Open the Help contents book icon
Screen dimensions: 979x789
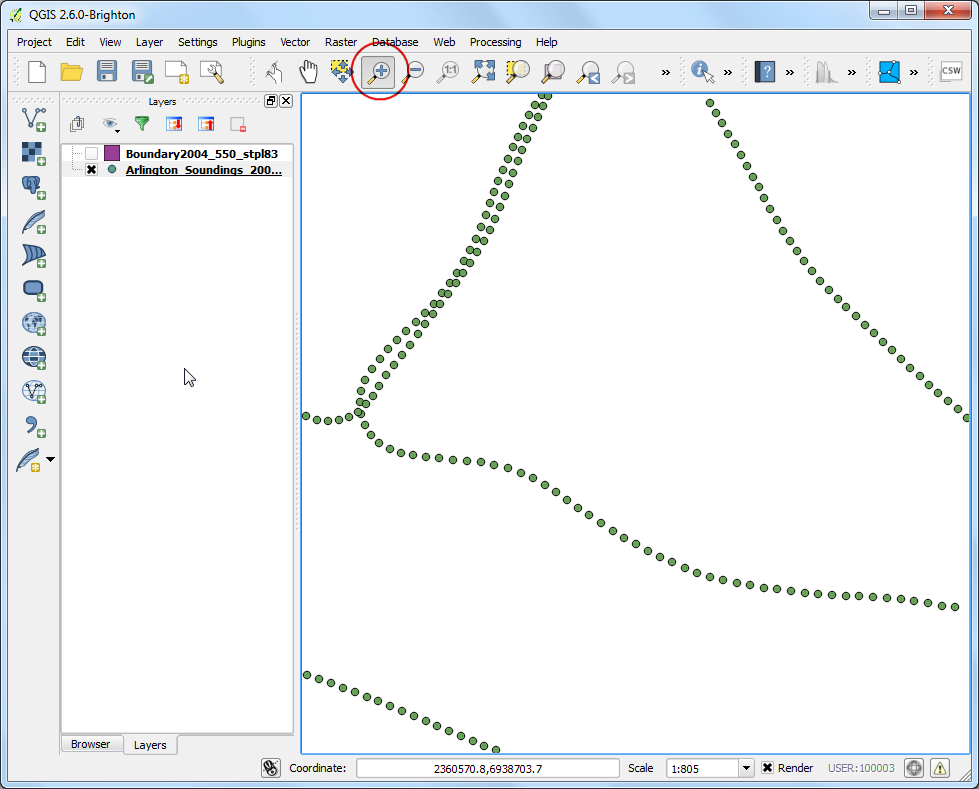764,72
